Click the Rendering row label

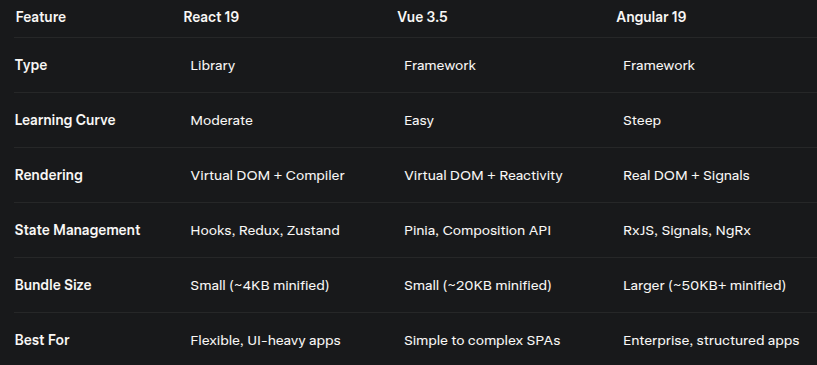[x=48, y=175]
